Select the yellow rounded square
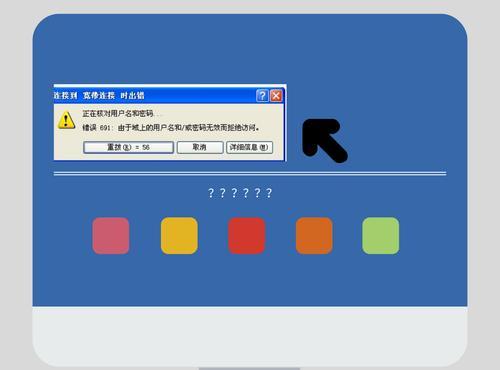The width and height of the screenshot is (500, 370). 179,236
